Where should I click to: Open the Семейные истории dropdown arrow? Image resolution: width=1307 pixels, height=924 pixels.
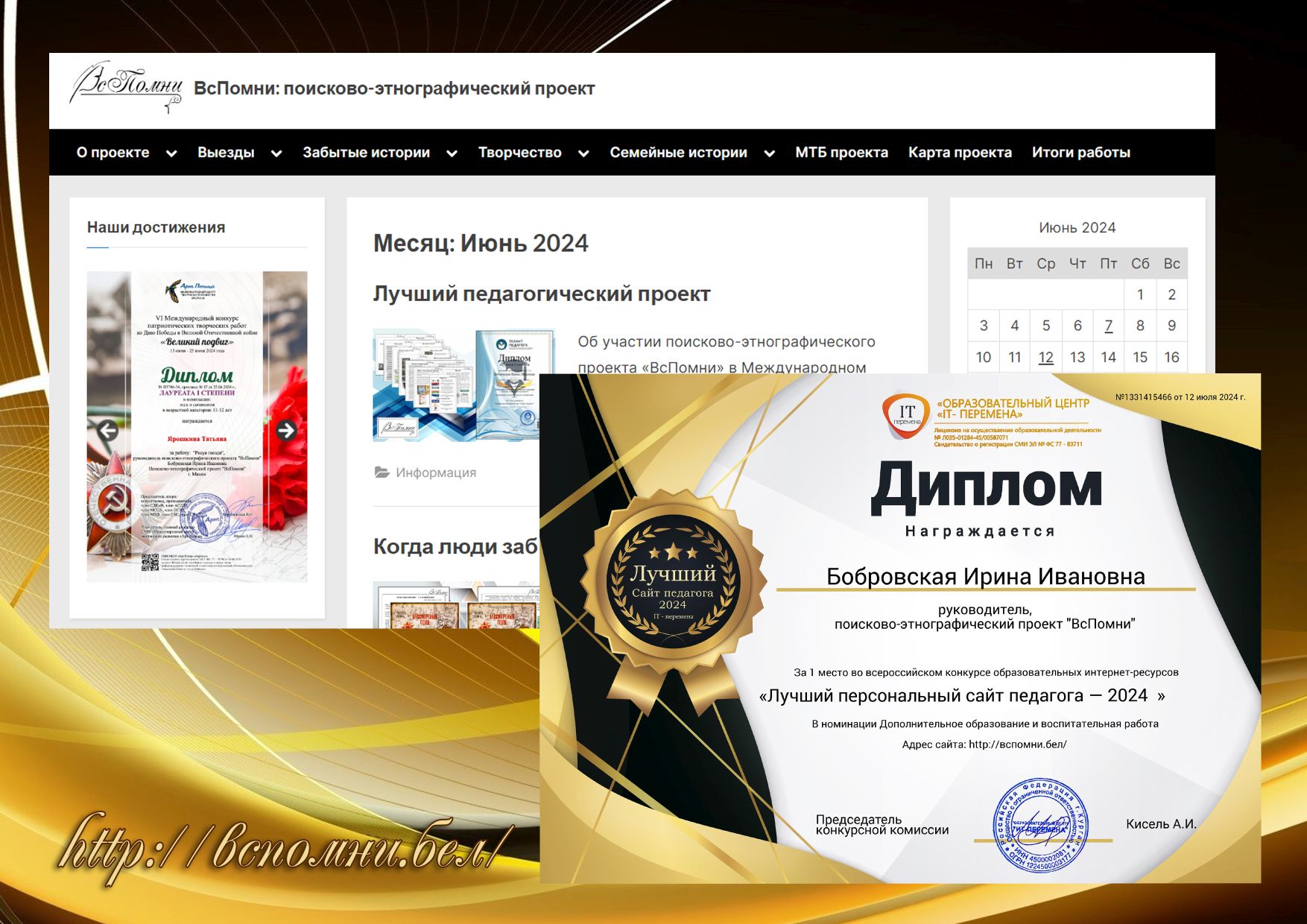[769, 154]
